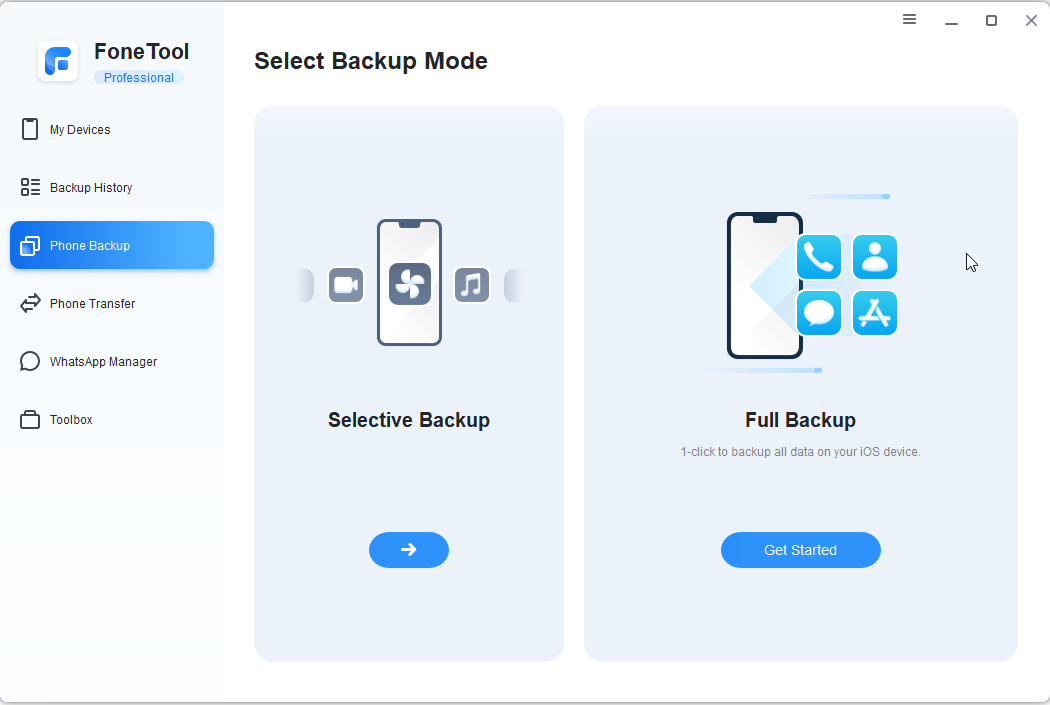Click the FoneTool logo icon

click(58, 62)
